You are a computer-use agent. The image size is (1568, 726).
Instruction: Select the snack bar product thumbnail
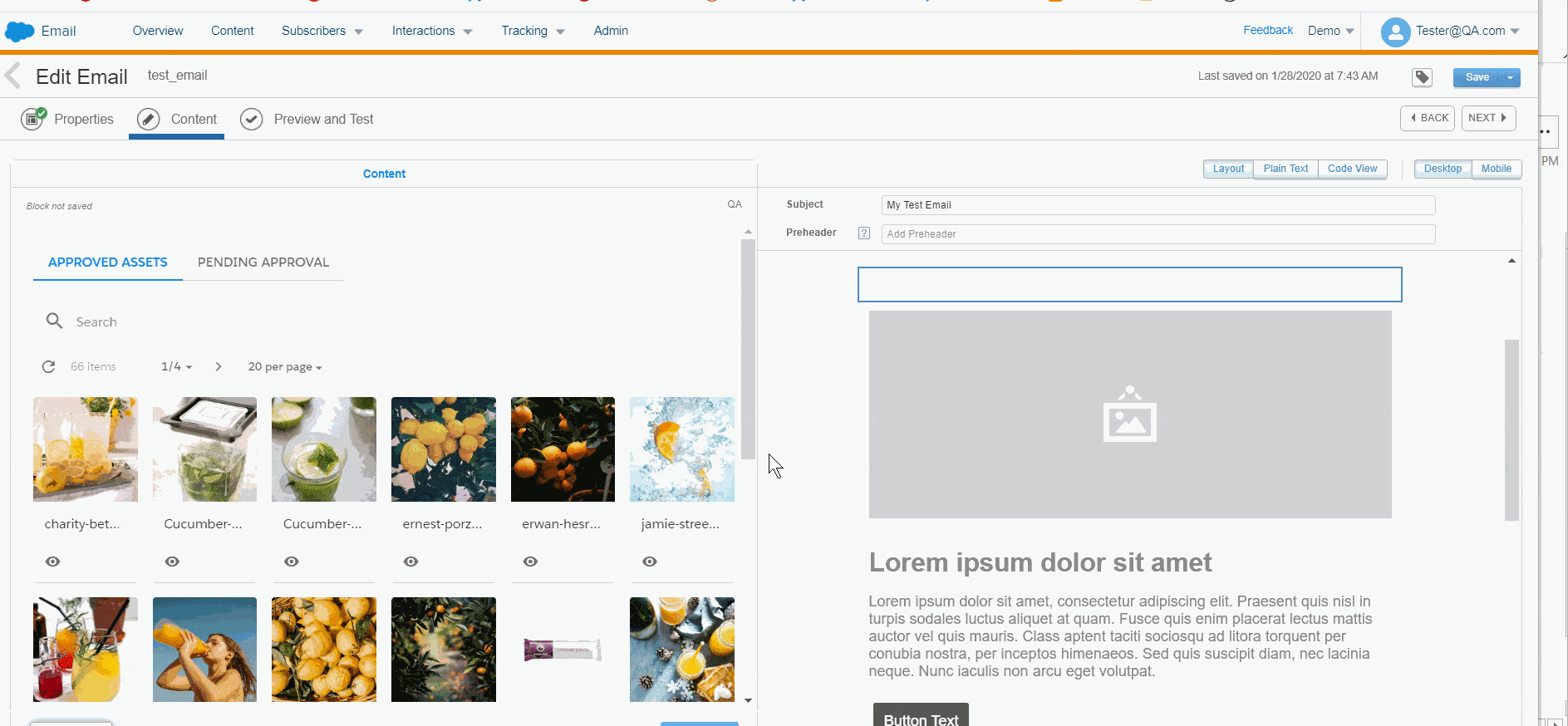(563, 650)
